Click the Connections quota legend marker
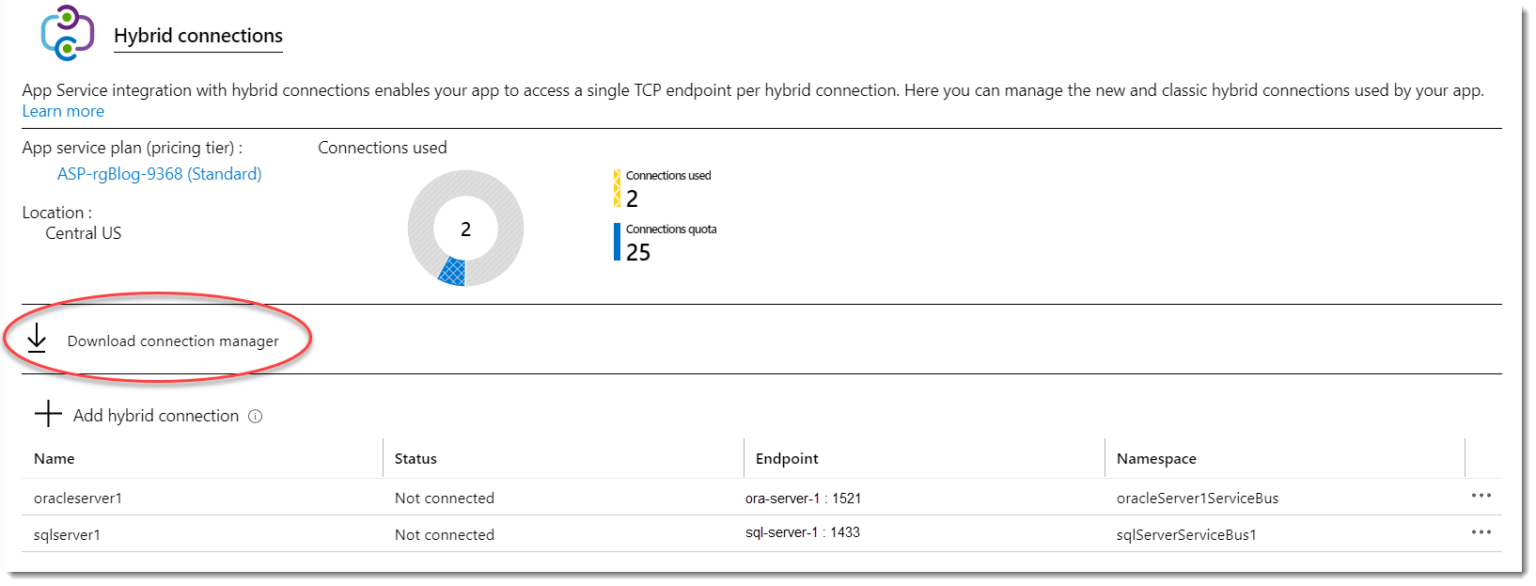This screenshot has height=586, width=1536. pyautogui.click(x=619, y=241)
